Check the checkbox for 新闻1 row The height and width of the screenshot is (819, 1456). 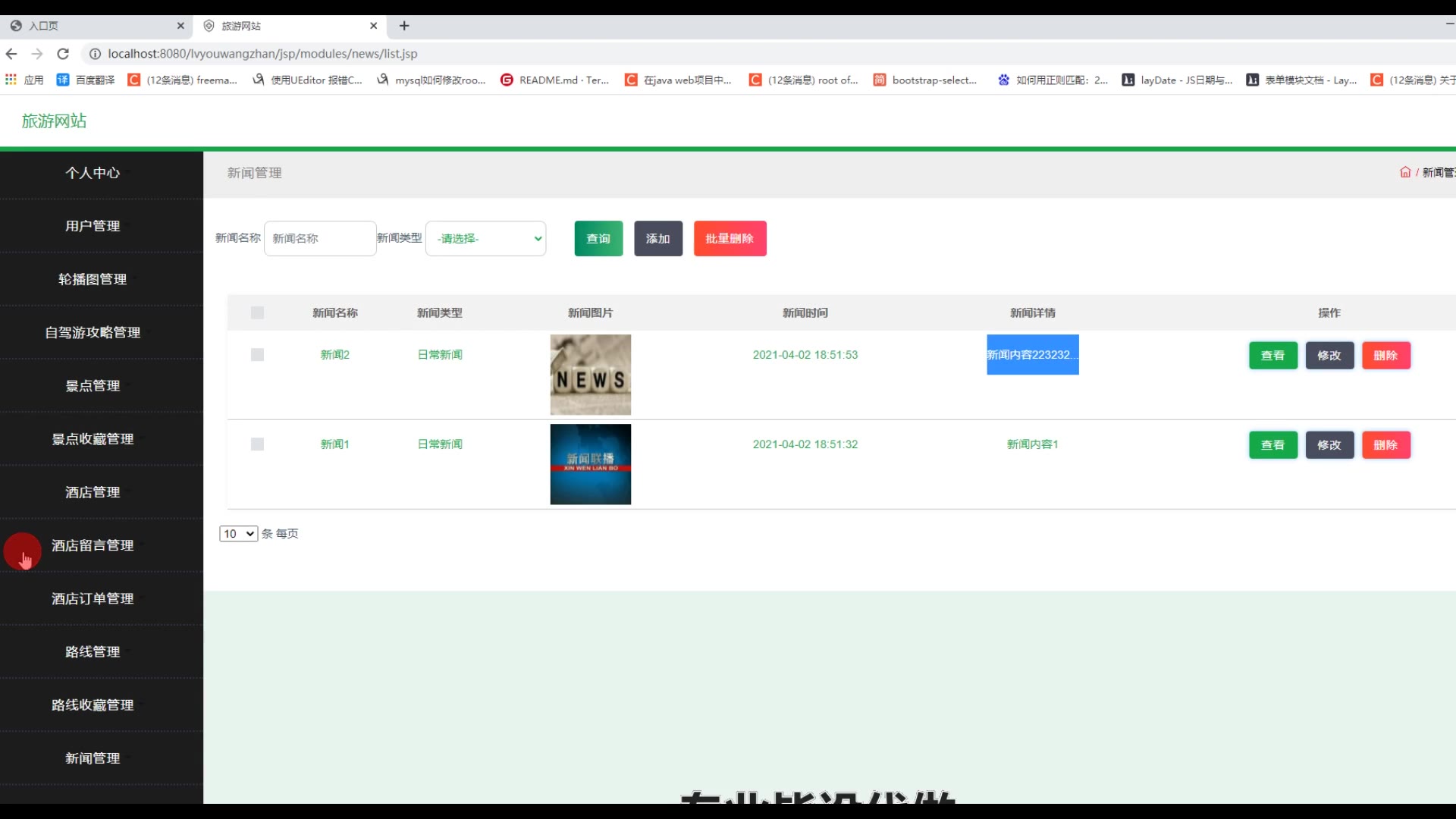point(257,444)
